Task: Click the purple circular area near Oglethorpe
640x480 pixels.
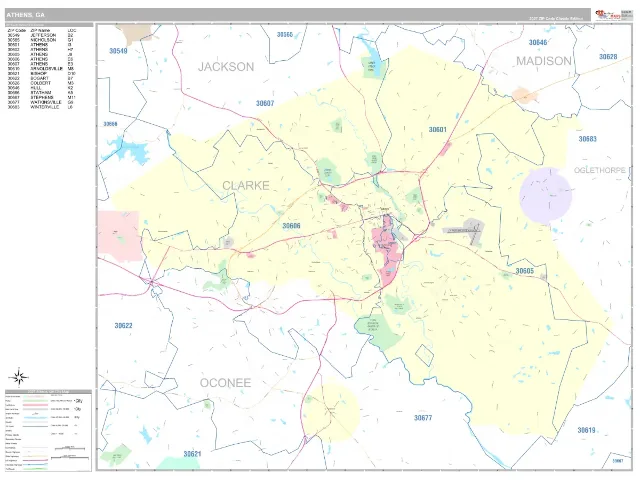Action: (545, 196)
